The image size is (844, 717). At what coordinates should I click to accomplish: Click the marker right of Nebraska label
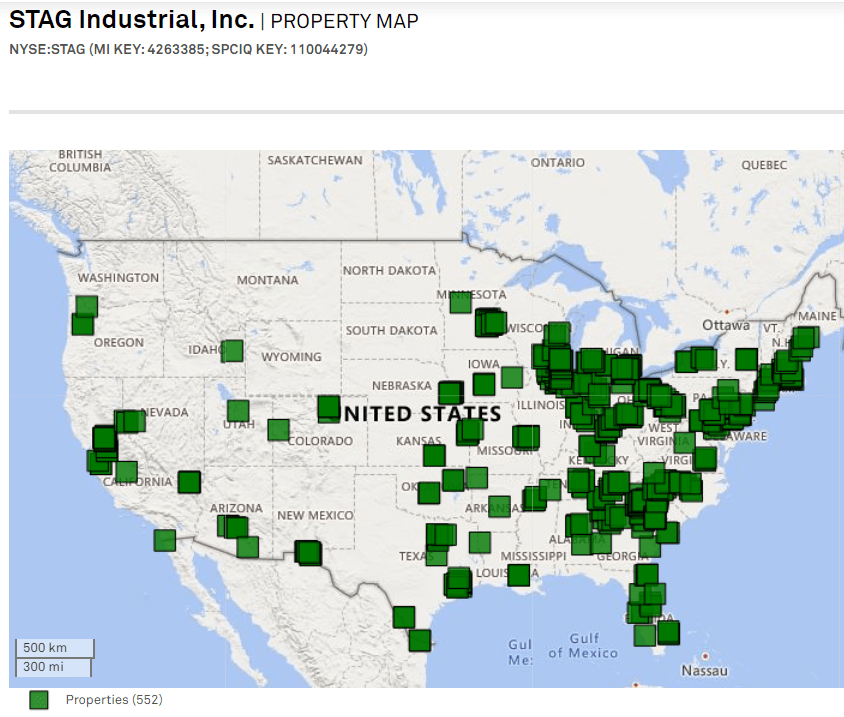[451, 393]
